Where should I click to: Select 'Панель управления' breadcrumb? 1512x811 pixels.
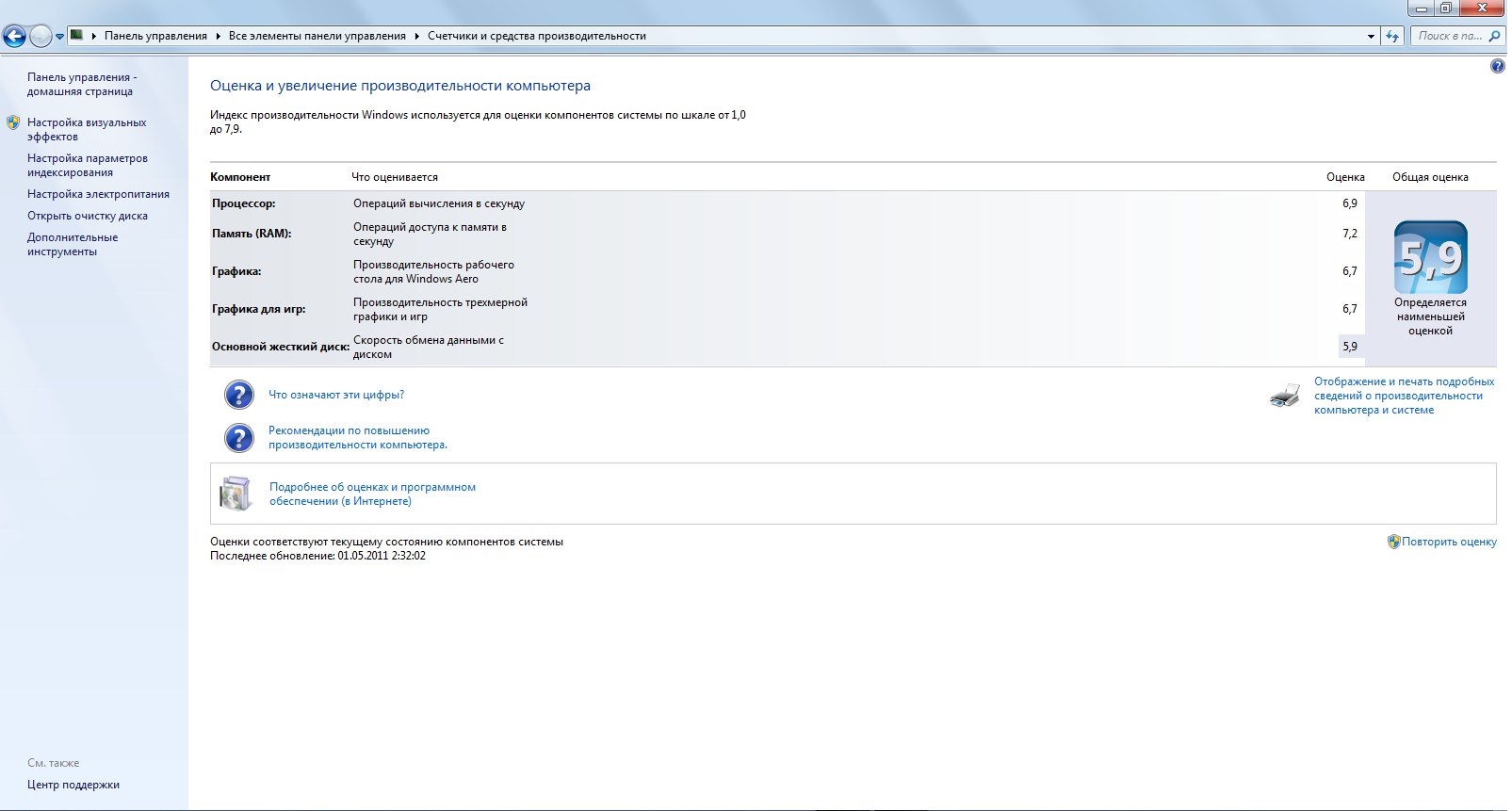point(155,36)
